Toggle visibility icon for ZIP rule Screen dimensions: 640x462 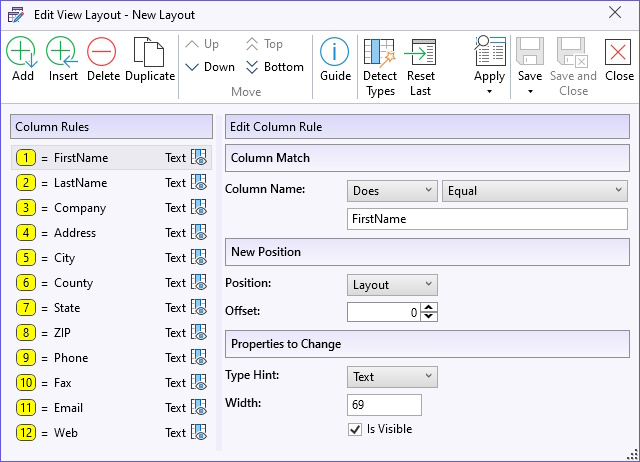[x=199, y=332]
